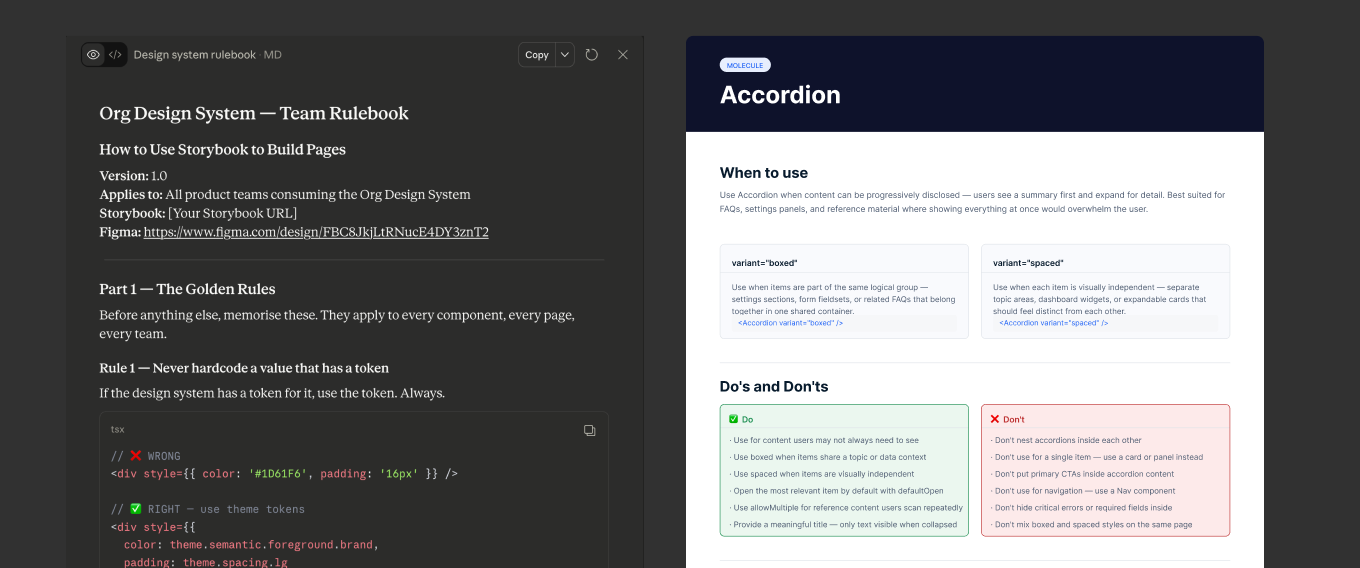1360x568 pixels.
Task: Click 'Provide a meaningful title' line
Action: click(843, 525)
